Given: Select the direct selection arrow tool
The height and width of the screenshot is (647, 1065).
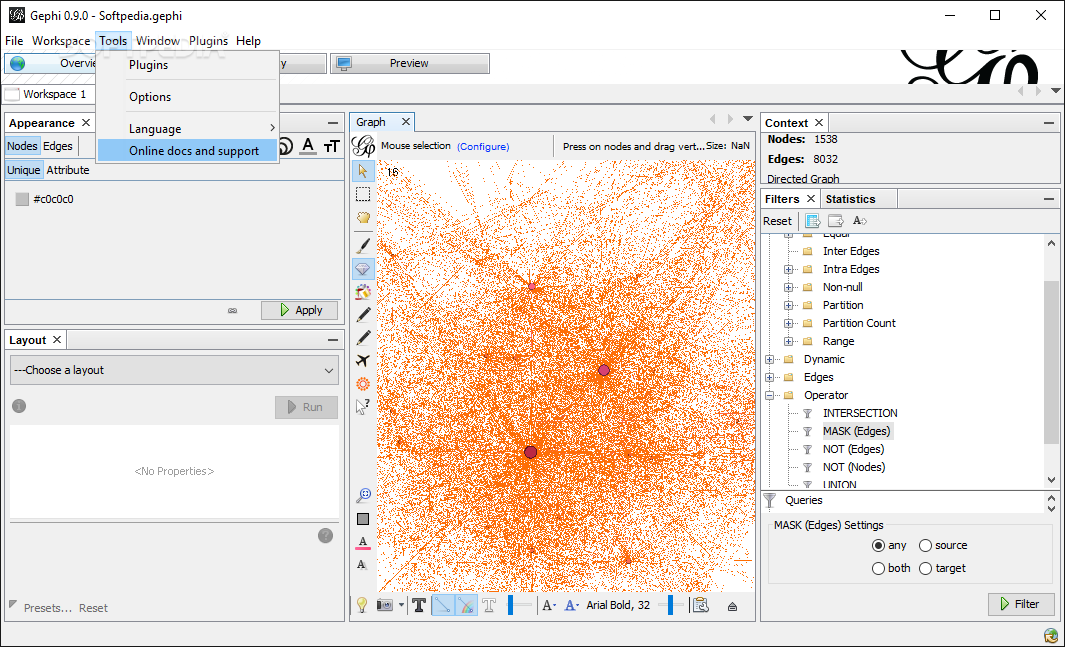Looking at the screenshot, I should click(363, 171).
